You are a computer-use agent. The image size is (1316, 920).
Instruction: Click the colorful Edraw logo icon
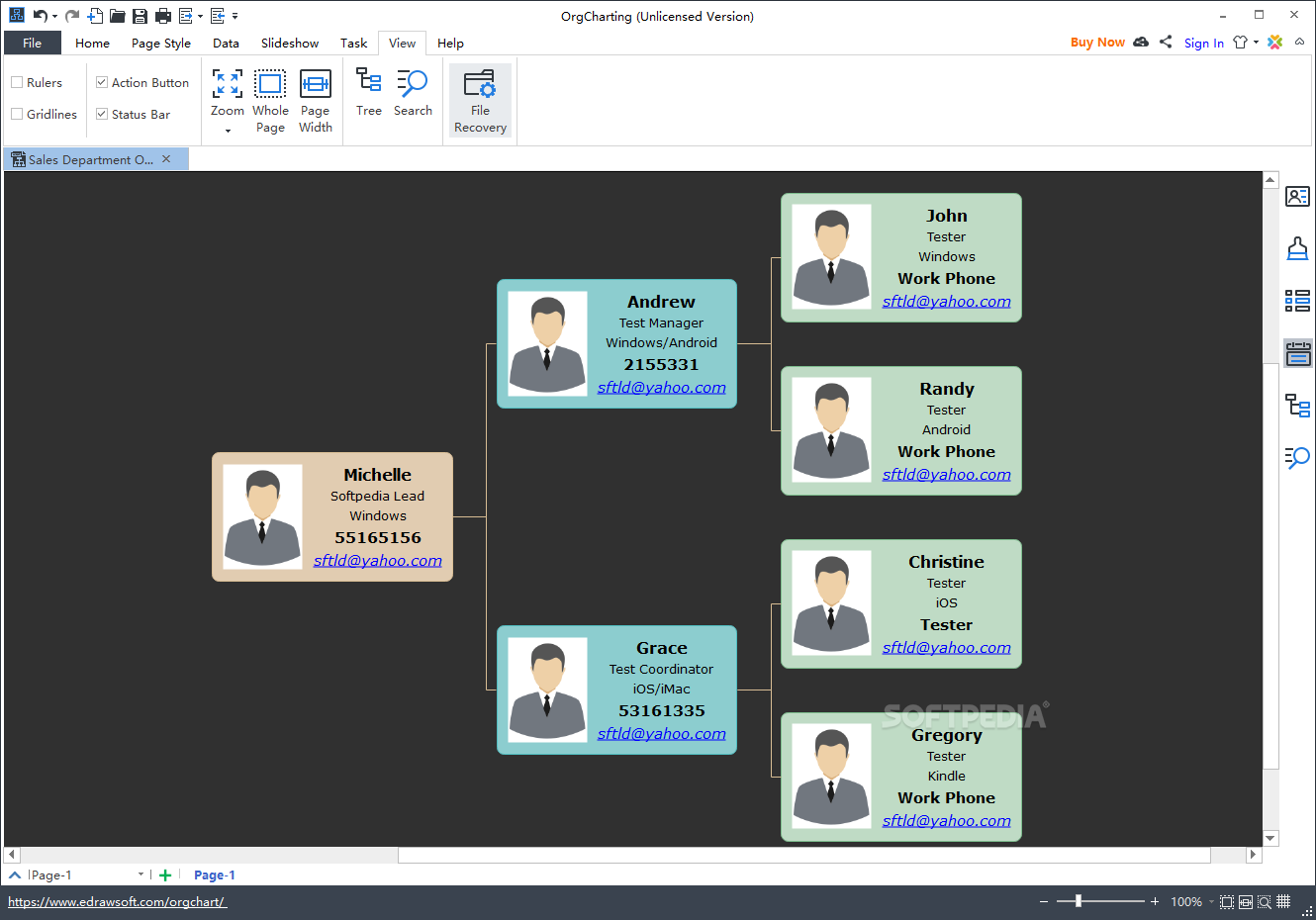point(1275,42)
